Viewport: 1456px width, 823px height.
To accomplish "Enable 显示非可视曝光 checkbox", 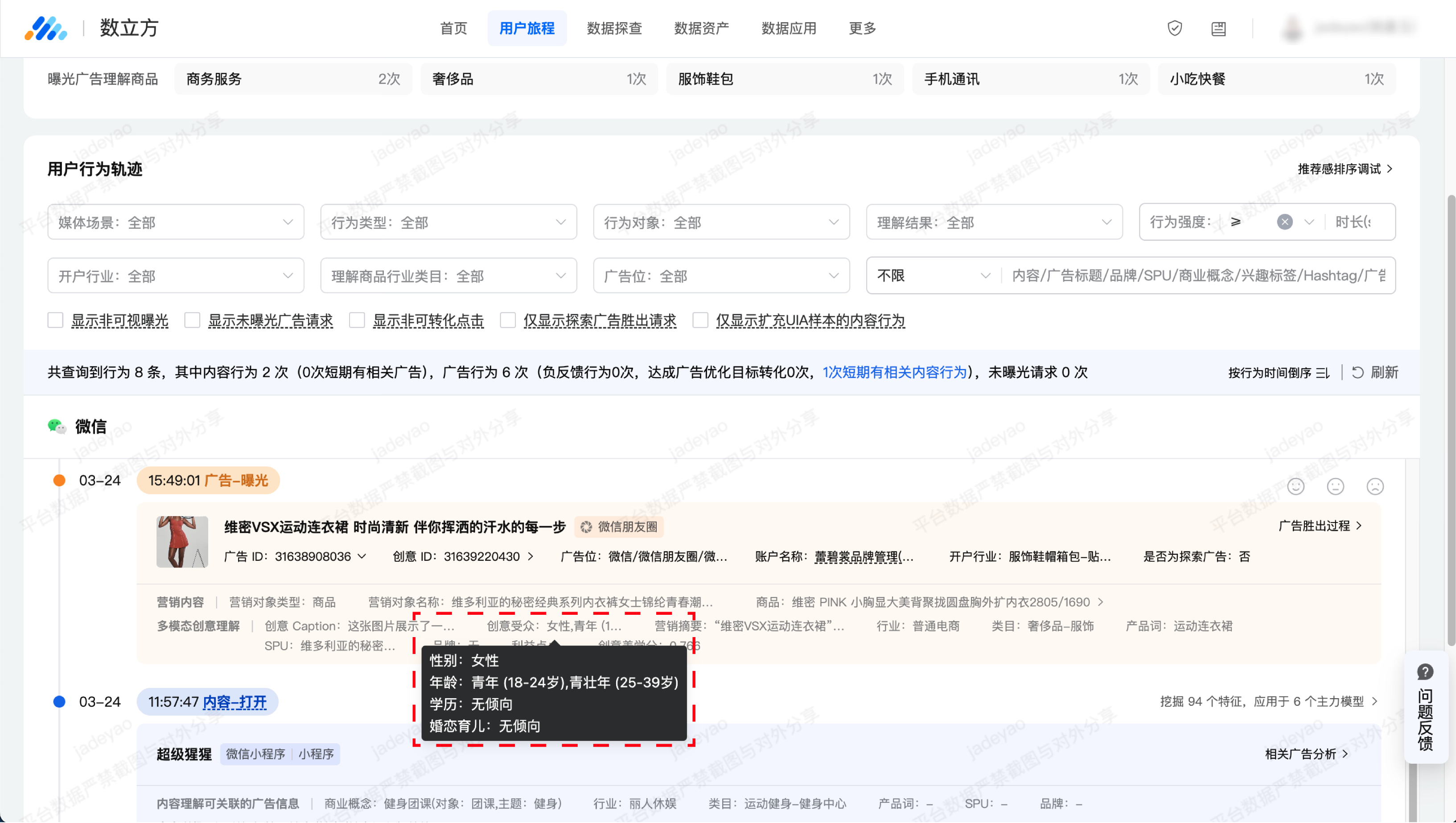I will 55,321.
